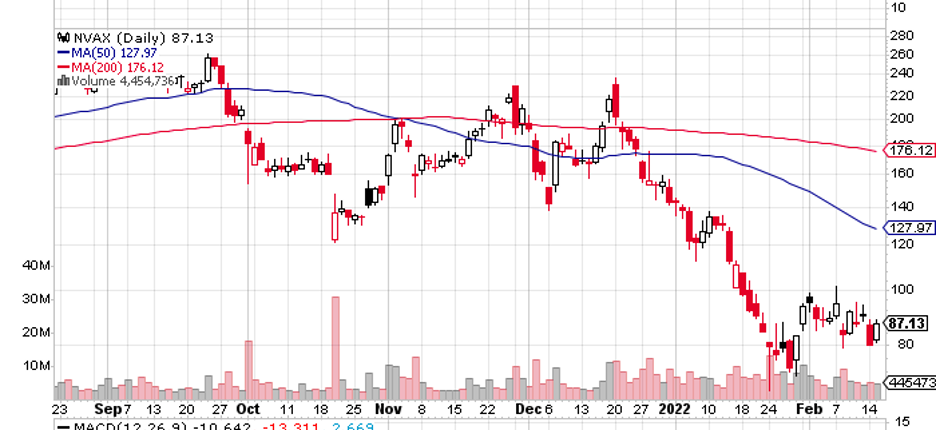Click the 127.97 price tag on right axis
This screenshot has width=936, height=430.
coord(908,228)
